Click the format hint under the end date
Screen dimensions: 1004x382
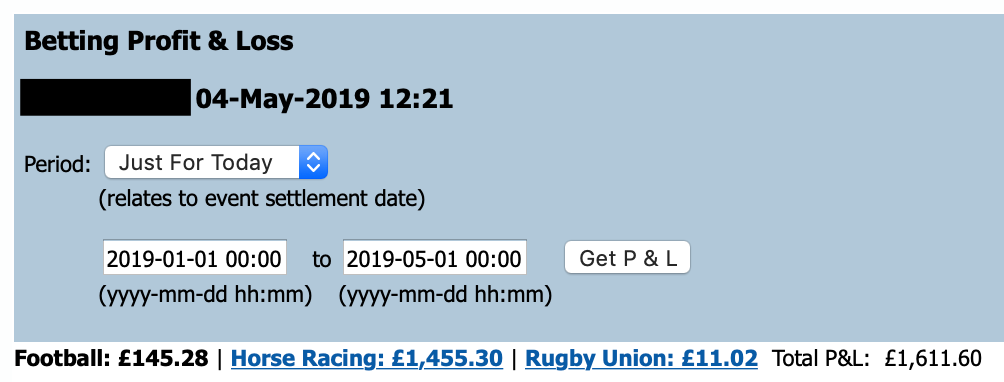445,295
